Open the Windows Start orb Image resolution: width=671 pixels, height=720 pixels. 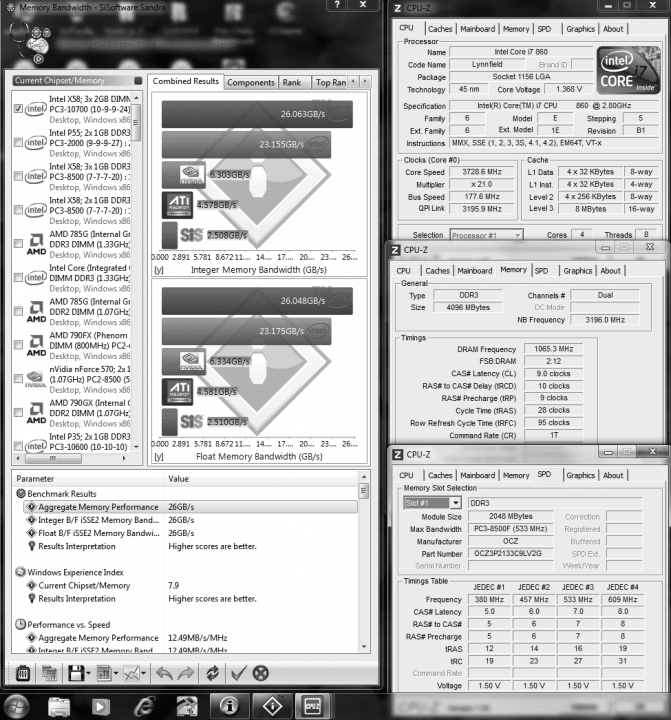click(16, 706)
